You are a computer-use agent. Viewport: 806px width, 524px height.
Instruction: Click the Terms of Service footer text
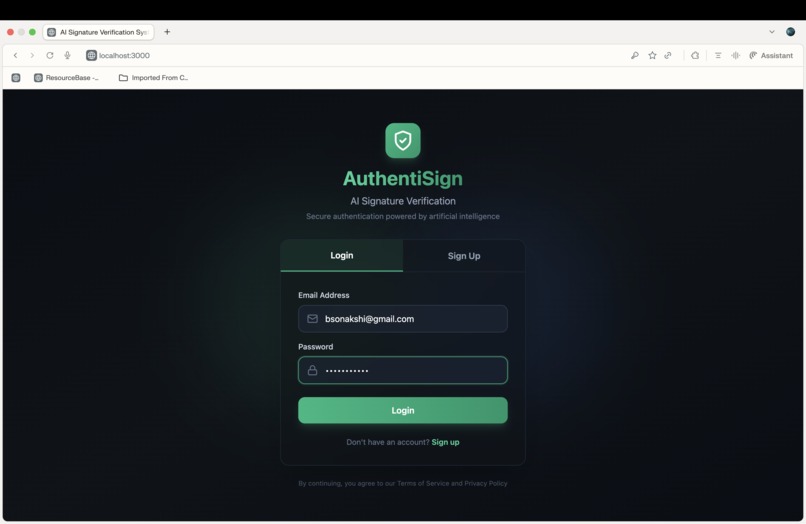423,483
